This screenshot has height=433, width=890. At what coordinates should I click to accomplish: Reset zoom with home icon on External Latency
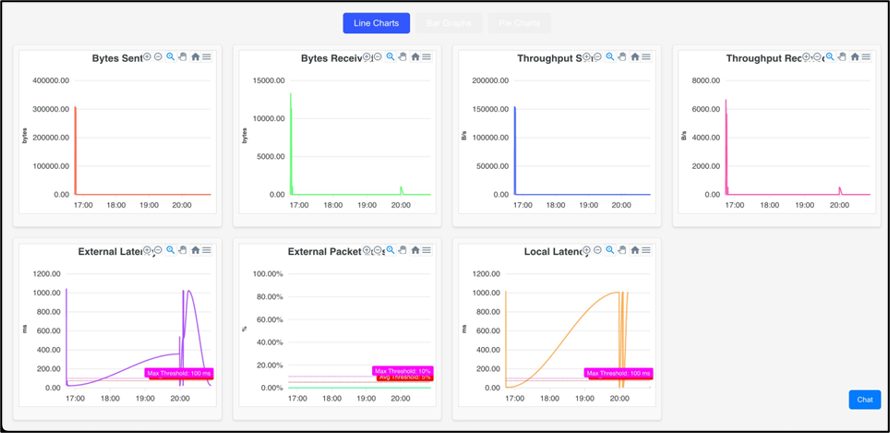click(195, 250)
